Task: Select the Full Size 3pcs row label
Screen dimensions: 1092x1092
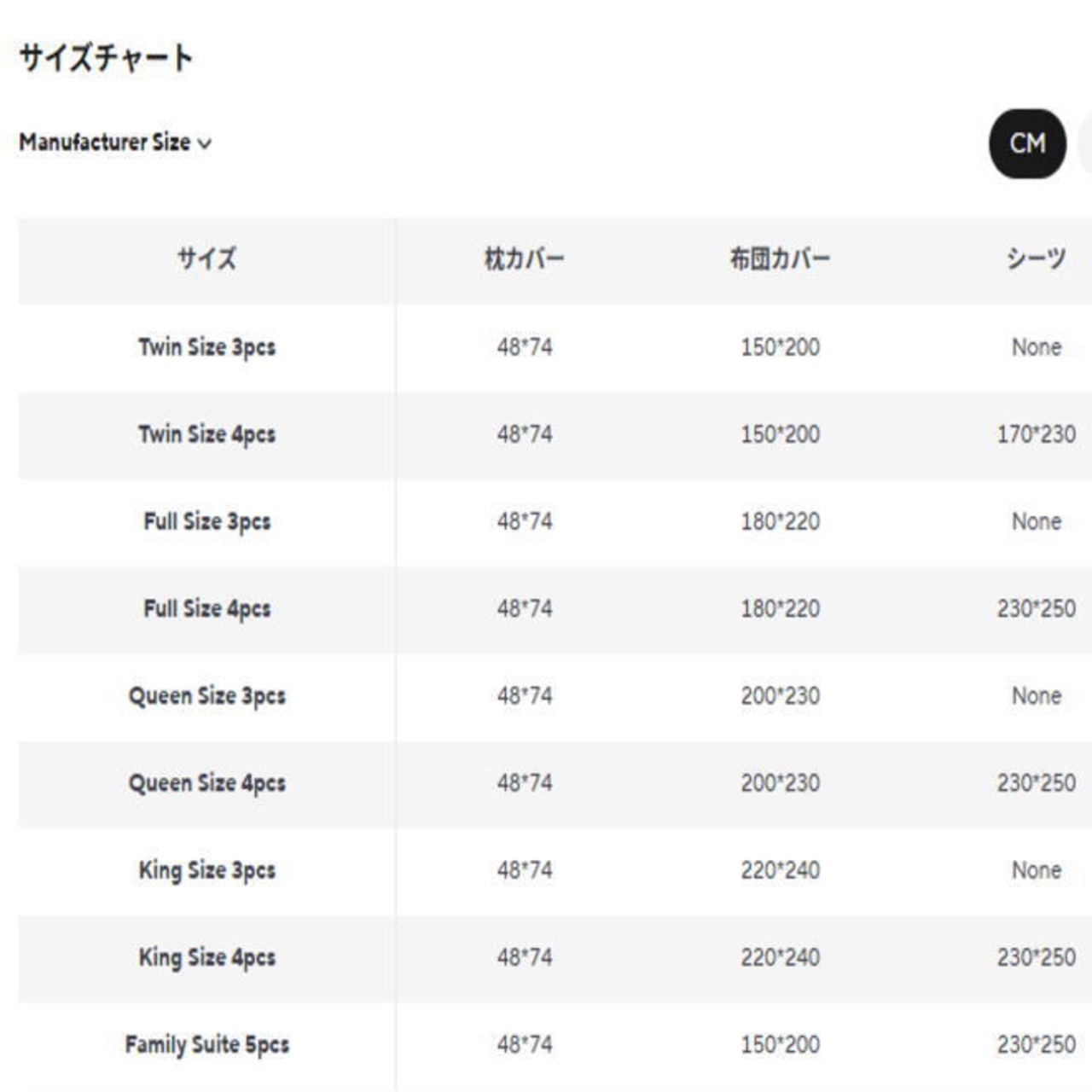Action: [x=206, y=521]
